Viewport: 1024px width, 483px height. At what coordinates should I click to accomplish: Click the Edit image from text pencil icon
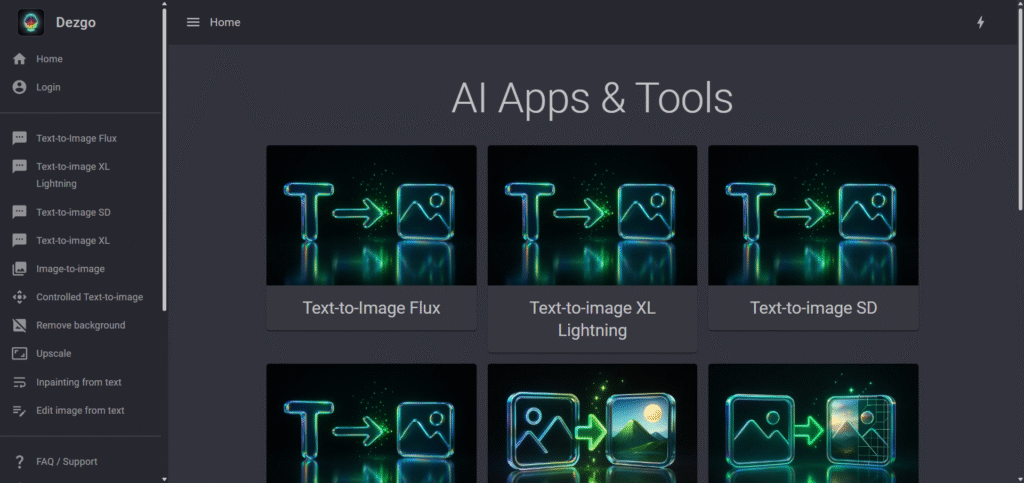click(x=20, y=411)
